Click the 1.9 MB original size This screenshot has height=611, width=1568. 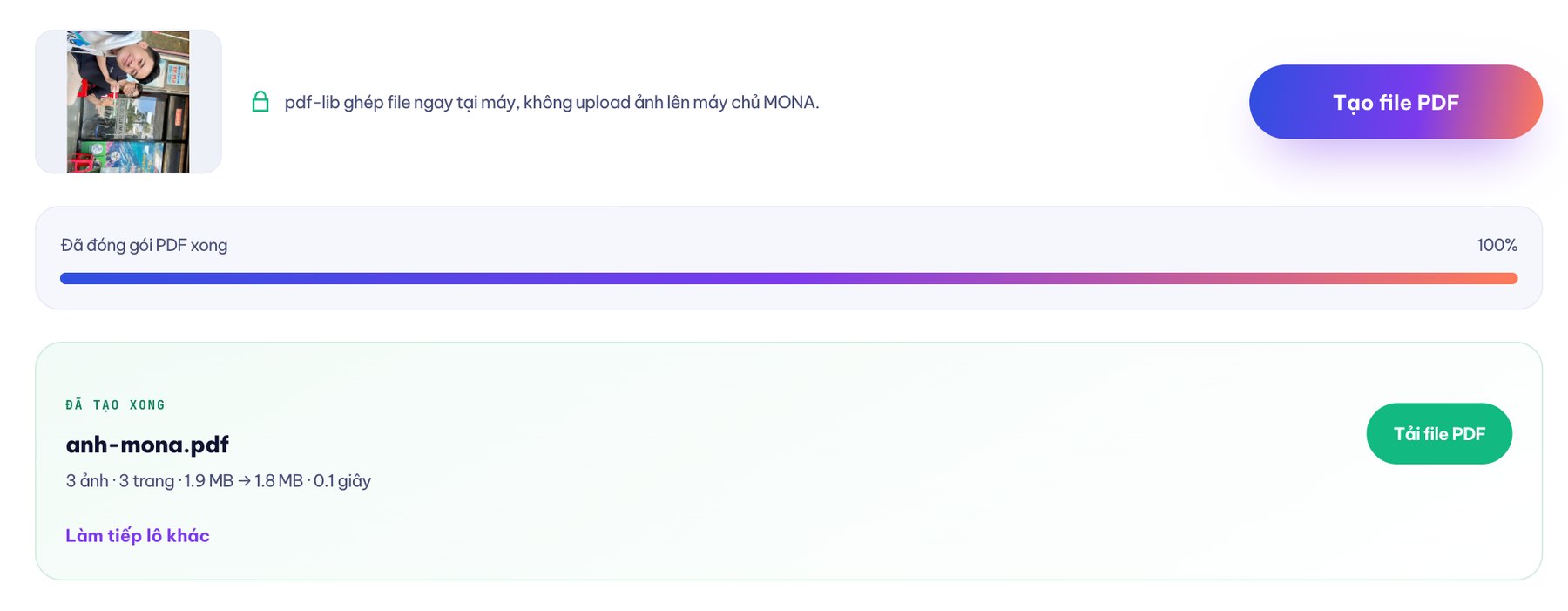(x=209, y=481)
